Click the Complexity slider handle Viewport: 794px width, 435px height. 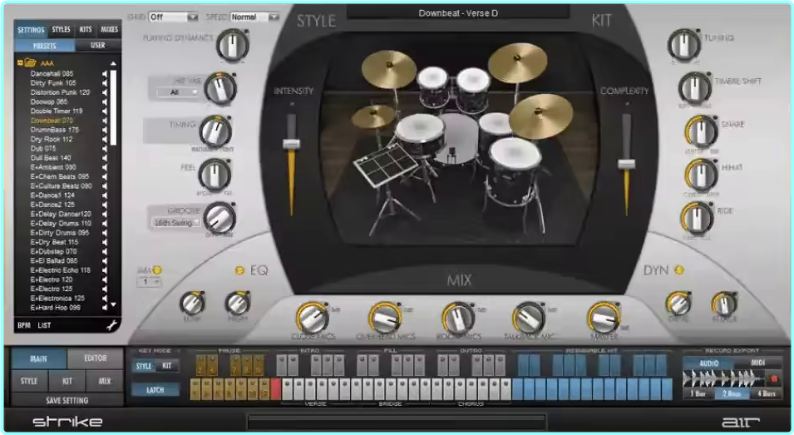click(626, 164)
